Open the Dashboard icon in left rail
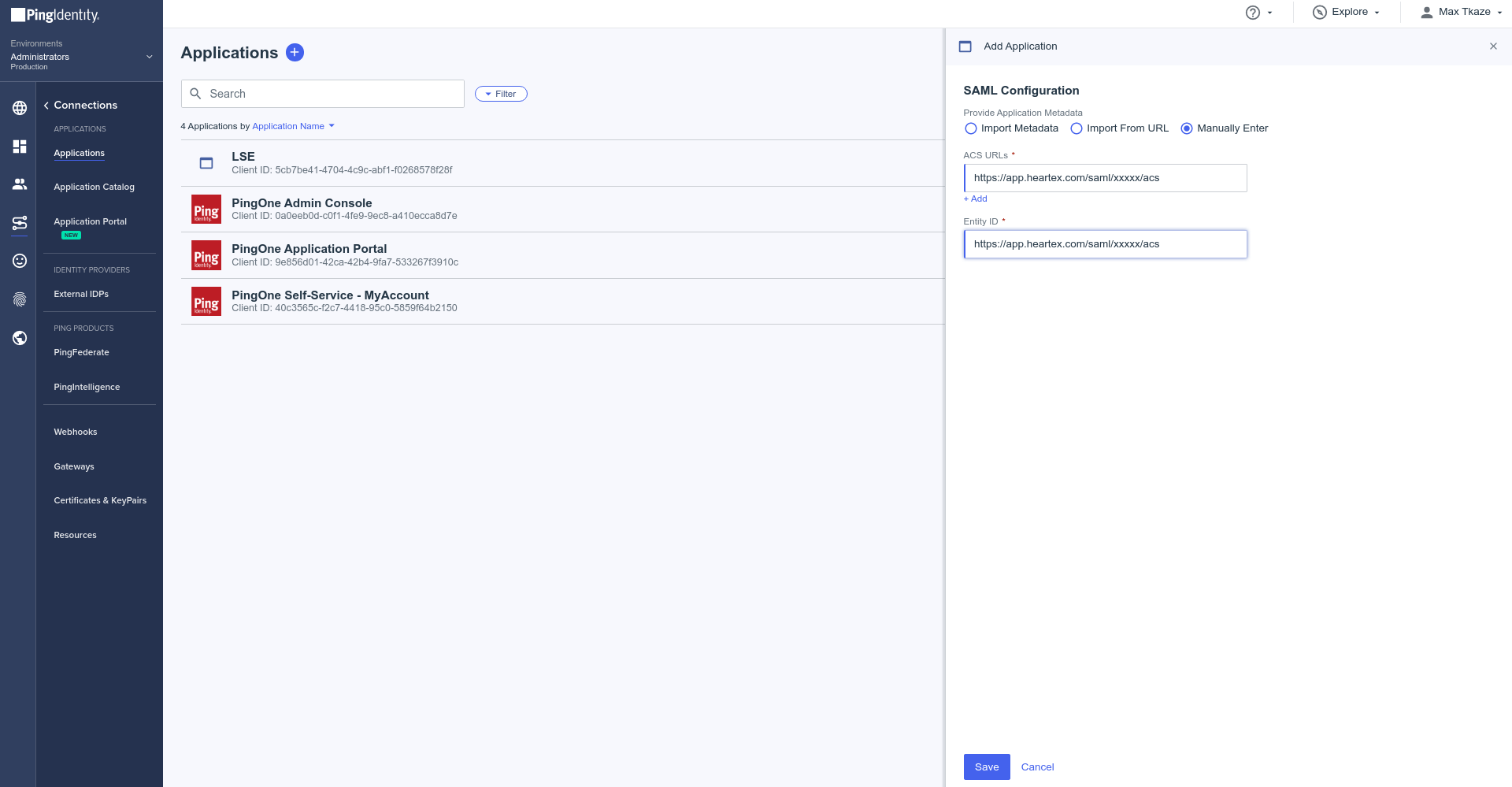Screen dimensions: 1512x787 (20, 147)
